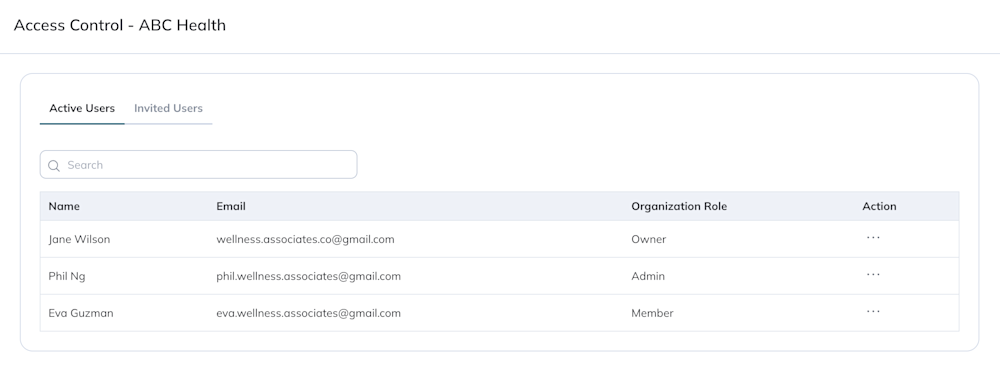Select the name Eva Guzman
Screen dimensions: 1000x382
pos(81,313)
